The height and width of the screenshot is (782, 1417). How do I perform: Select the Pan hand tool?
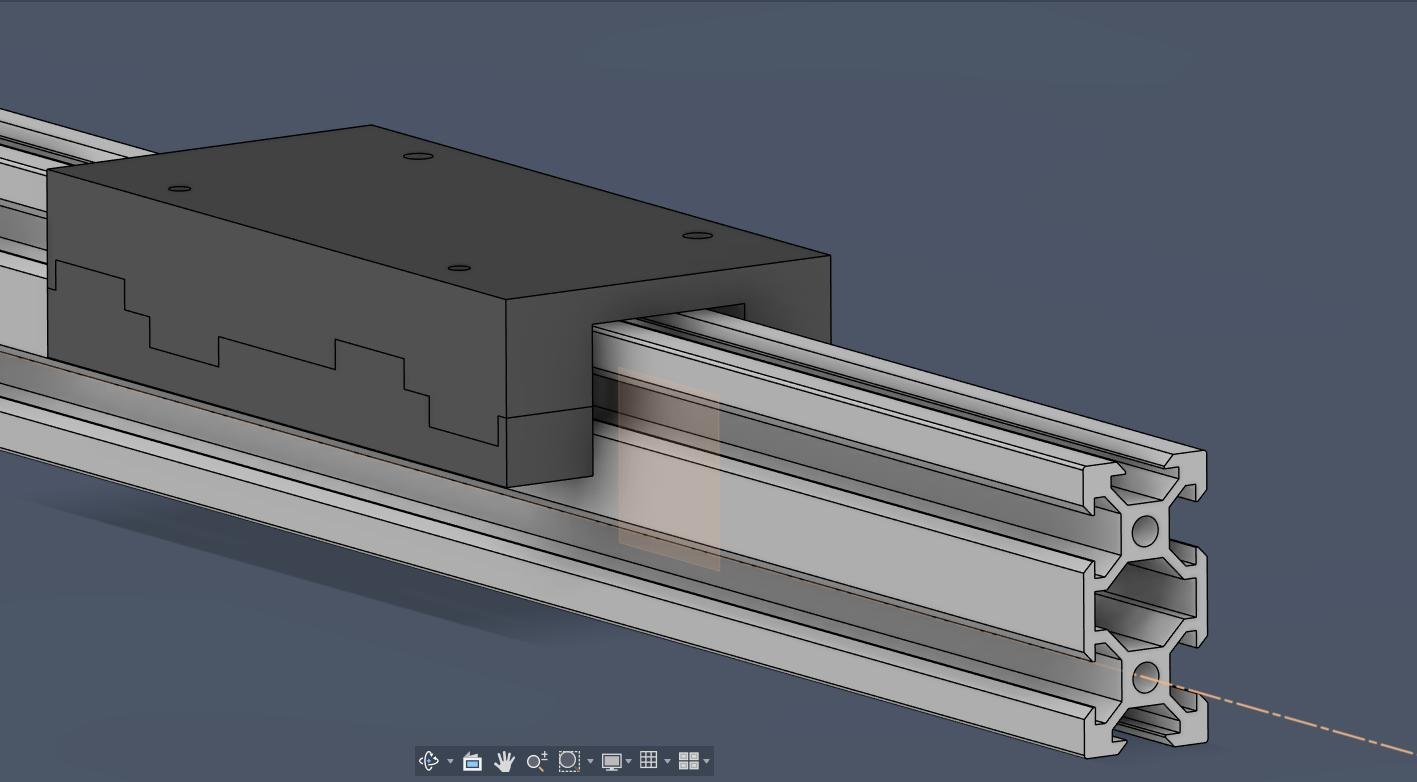click(504, 761)
